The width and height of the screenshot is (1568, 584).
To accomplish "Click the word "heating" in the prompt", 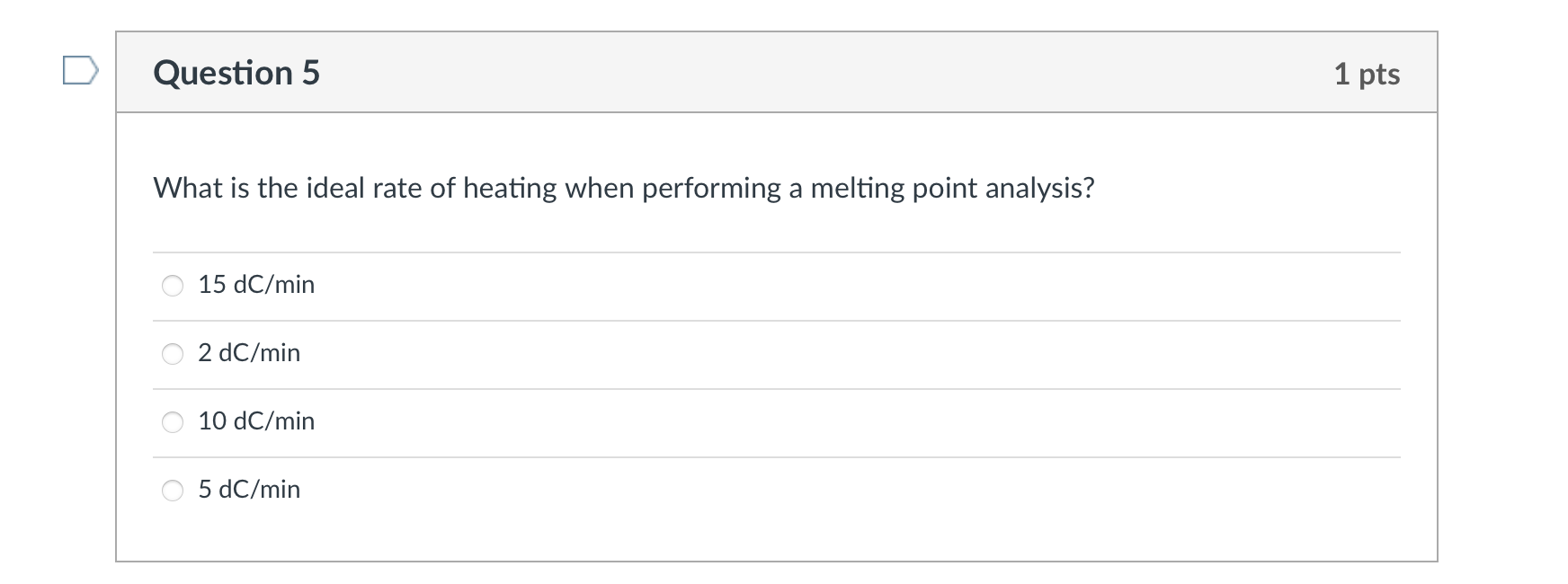I will (510, 188).
